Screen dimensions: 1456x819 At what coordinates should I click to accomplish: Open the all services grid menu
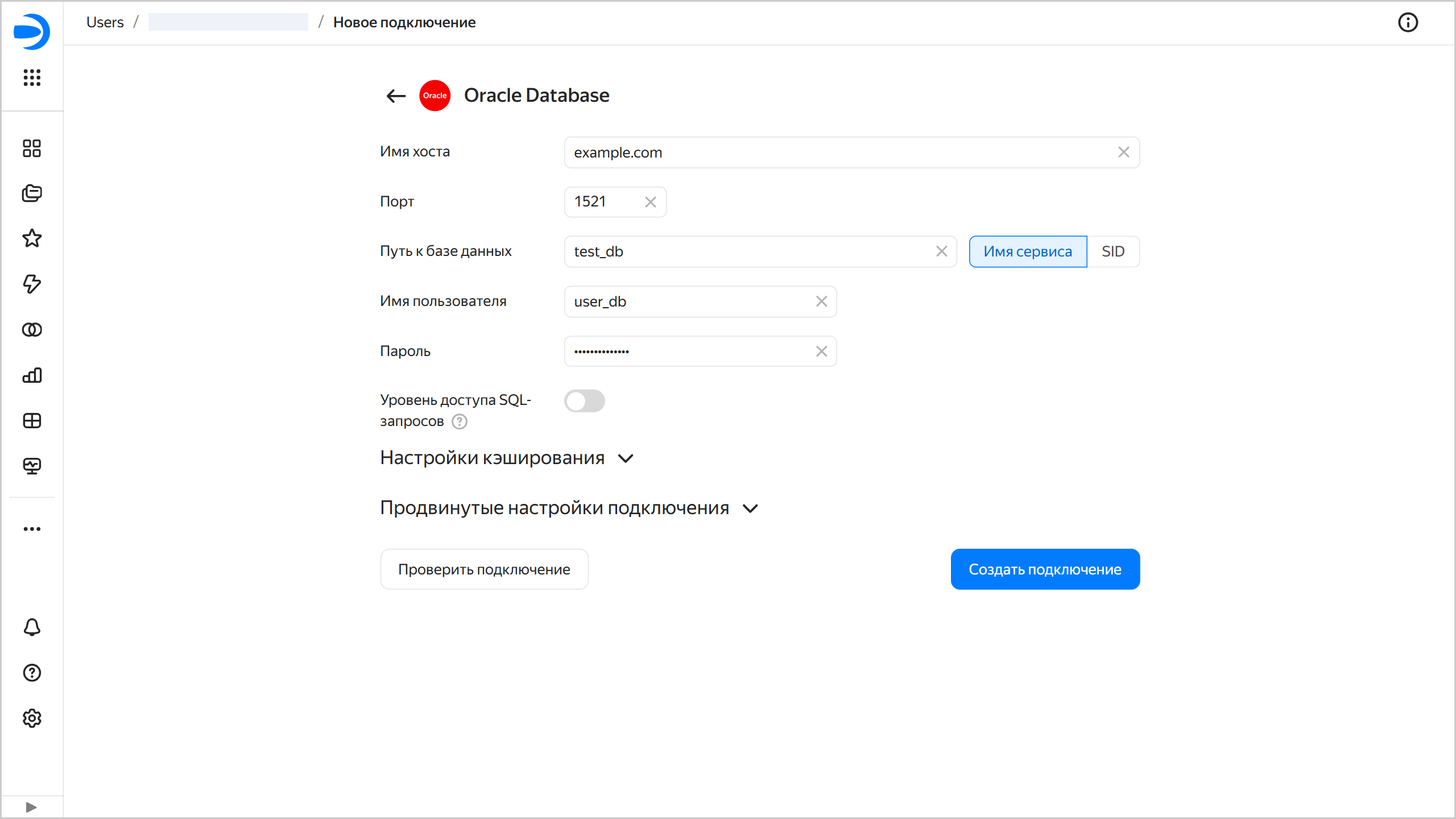[32, 77]
